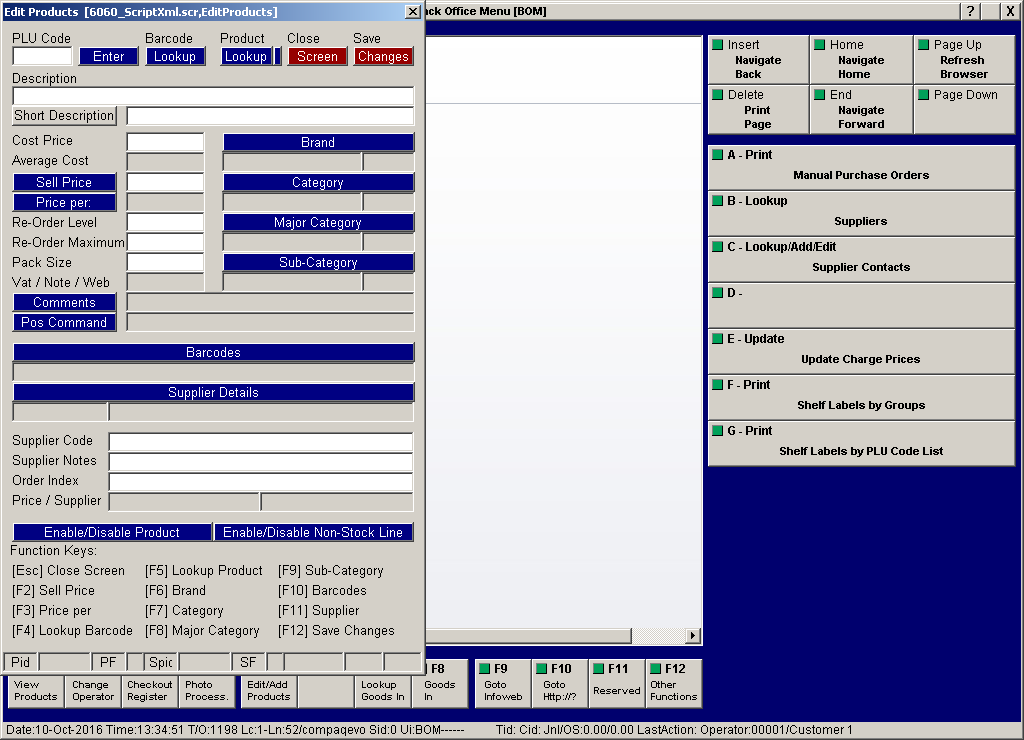This screenshot has height=740, width=1024.
Task: Focus the PLU Code input field
Action: 42,57
